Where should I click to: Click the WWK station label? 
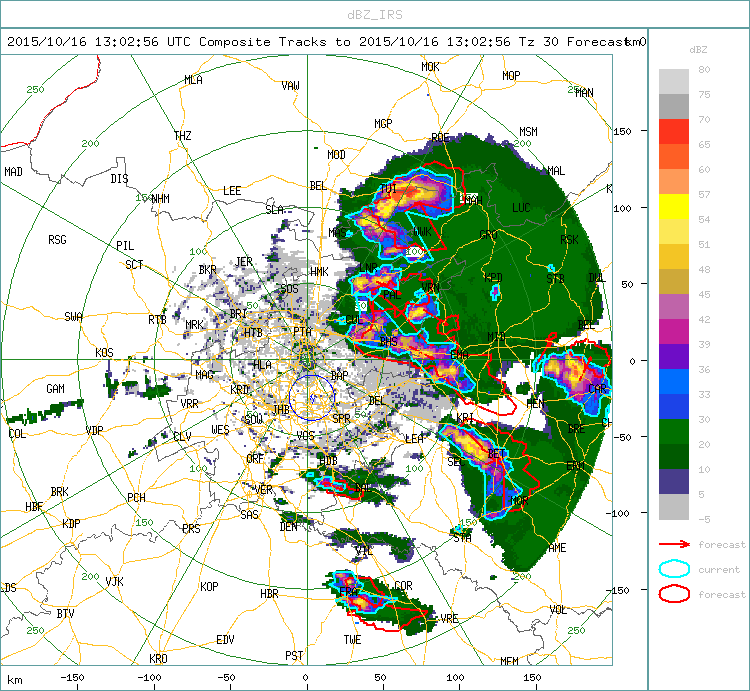422,232
